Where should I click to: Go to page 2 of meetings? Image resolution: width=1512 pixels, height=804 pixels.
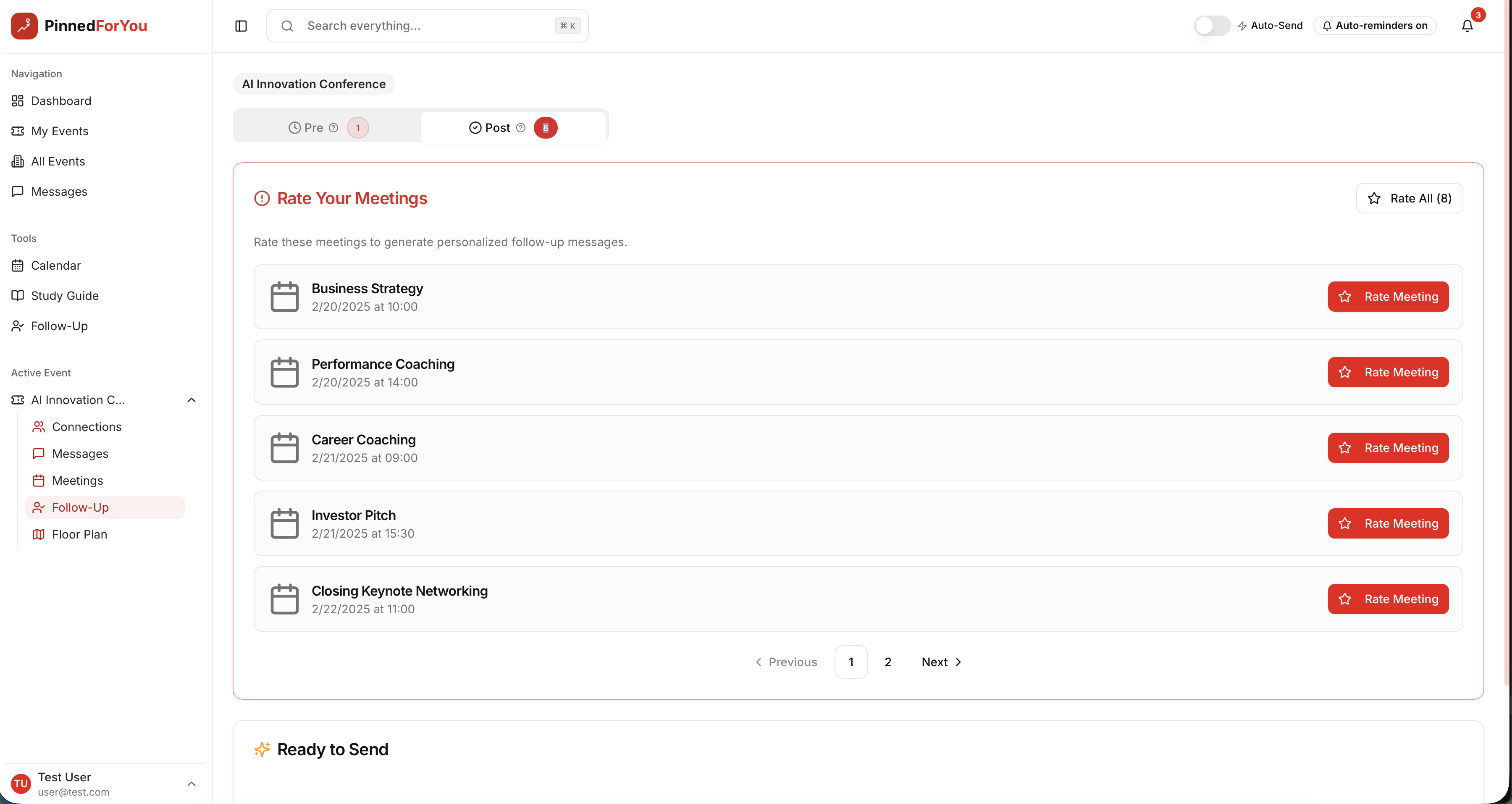click(x=887, y=662)
